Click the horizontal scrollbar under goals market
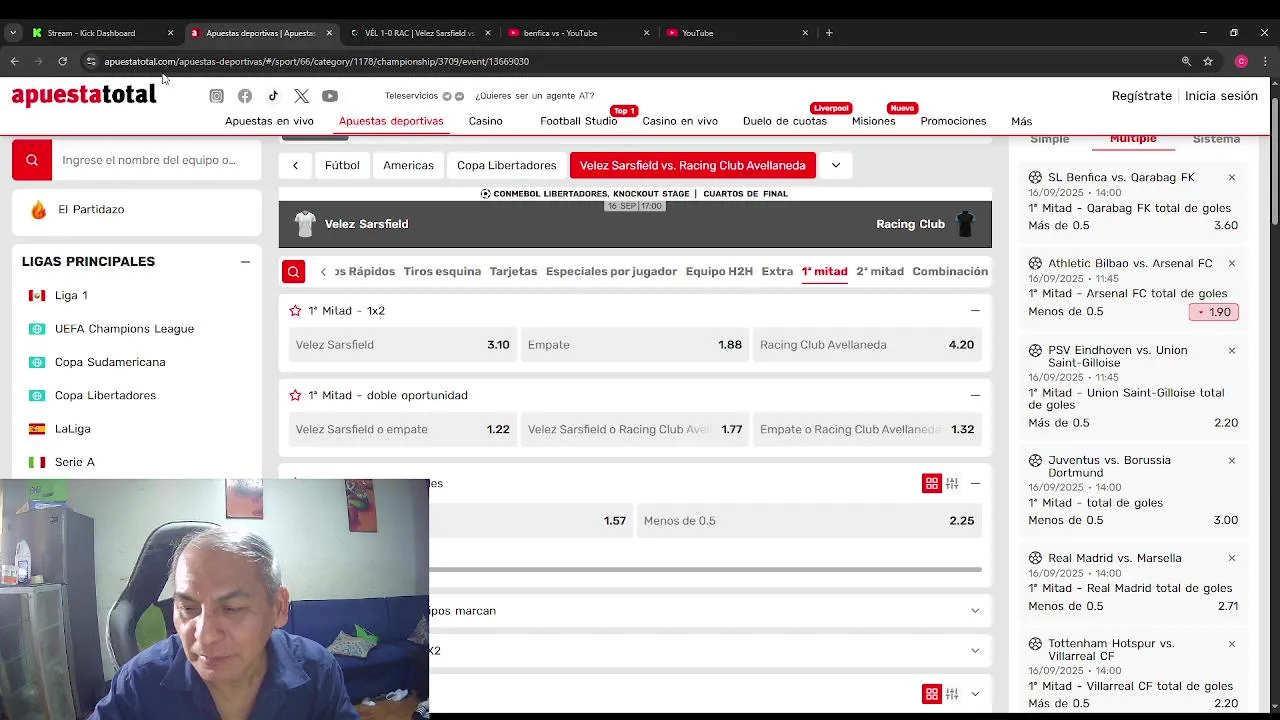Image resolution: width=1280 pixels, height=720 pixels. (x=705, y=570)
